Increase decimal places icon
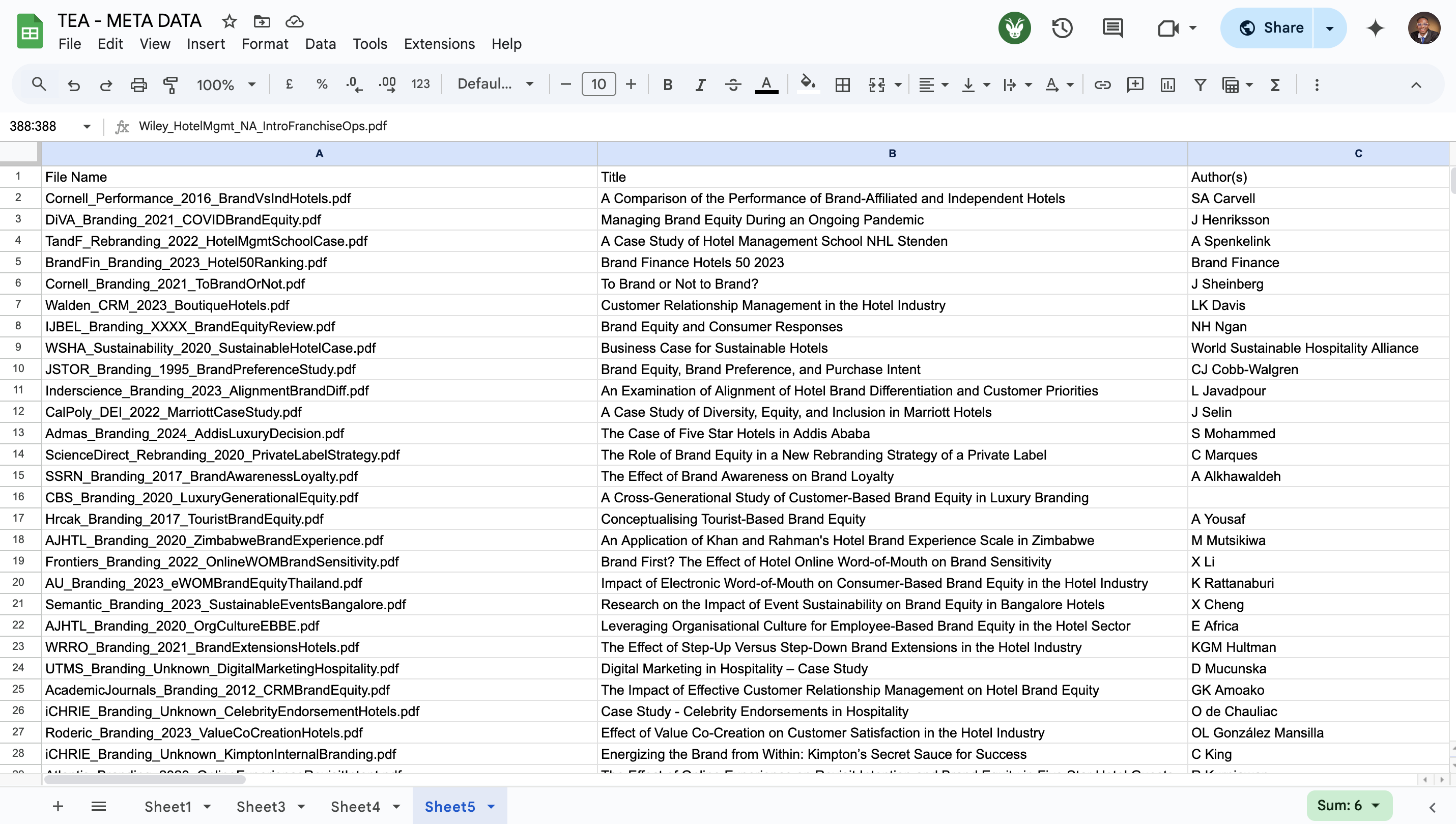 388,84
